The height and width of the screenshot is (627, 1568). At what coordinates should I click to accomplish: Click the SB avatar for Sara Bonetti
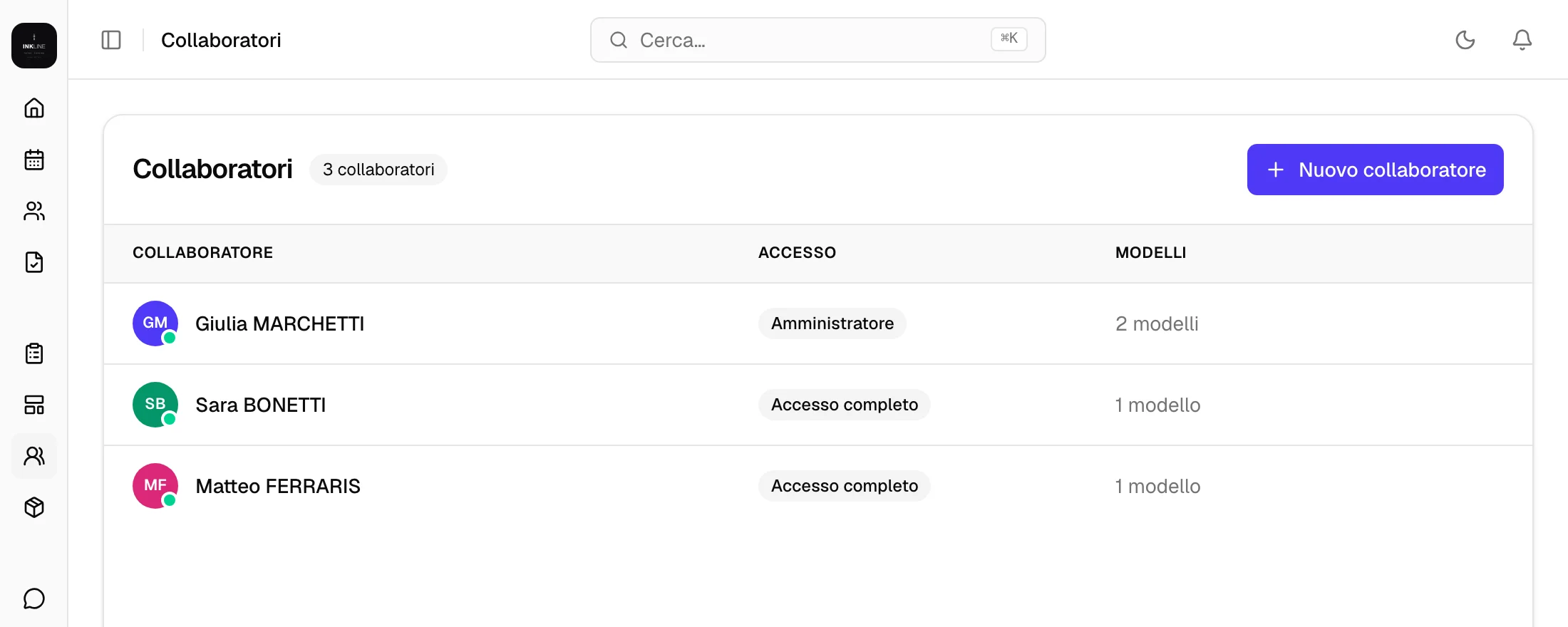pyautogui.click(x=155, y=405)
